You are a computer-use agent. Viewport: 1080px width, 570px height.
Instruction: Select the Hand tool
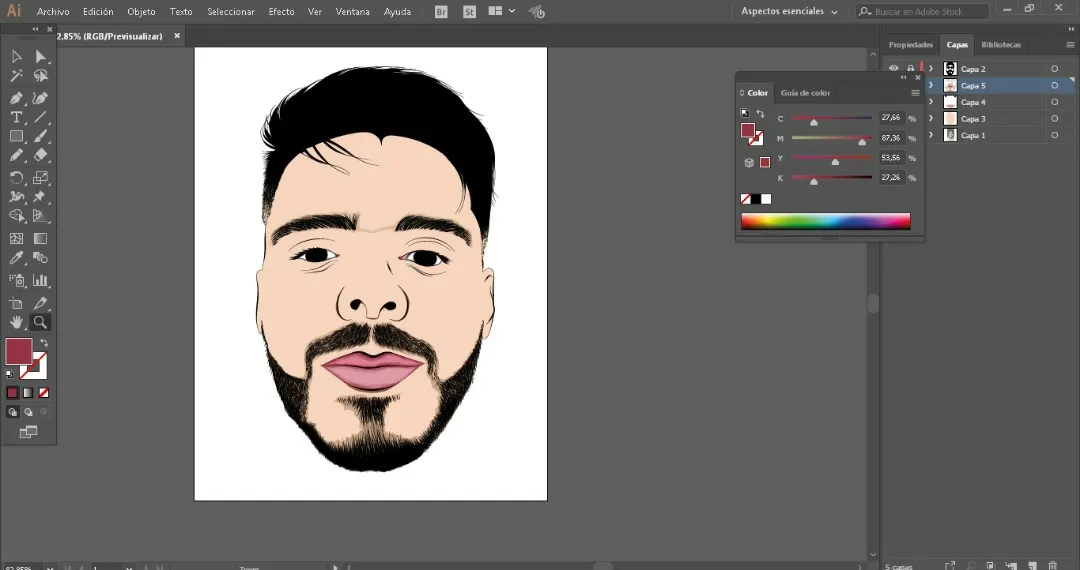click(17, 322)
